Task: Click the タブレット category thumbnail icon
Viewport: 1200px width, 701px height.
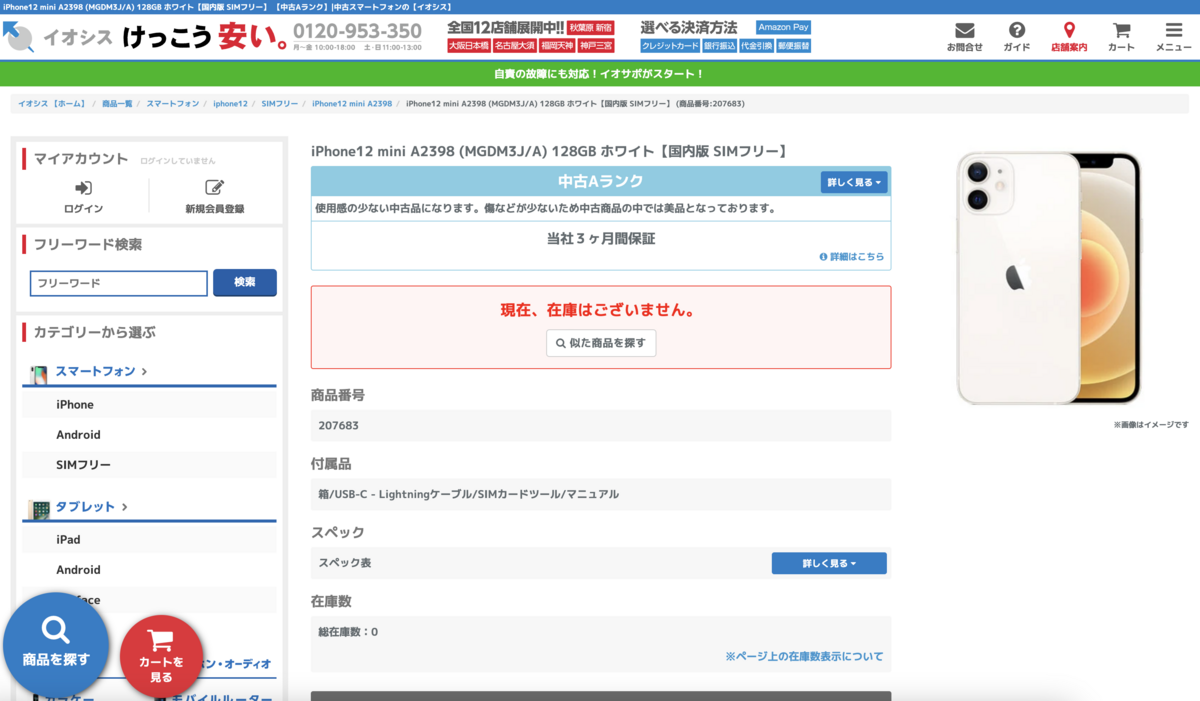Action: (39, 510)
